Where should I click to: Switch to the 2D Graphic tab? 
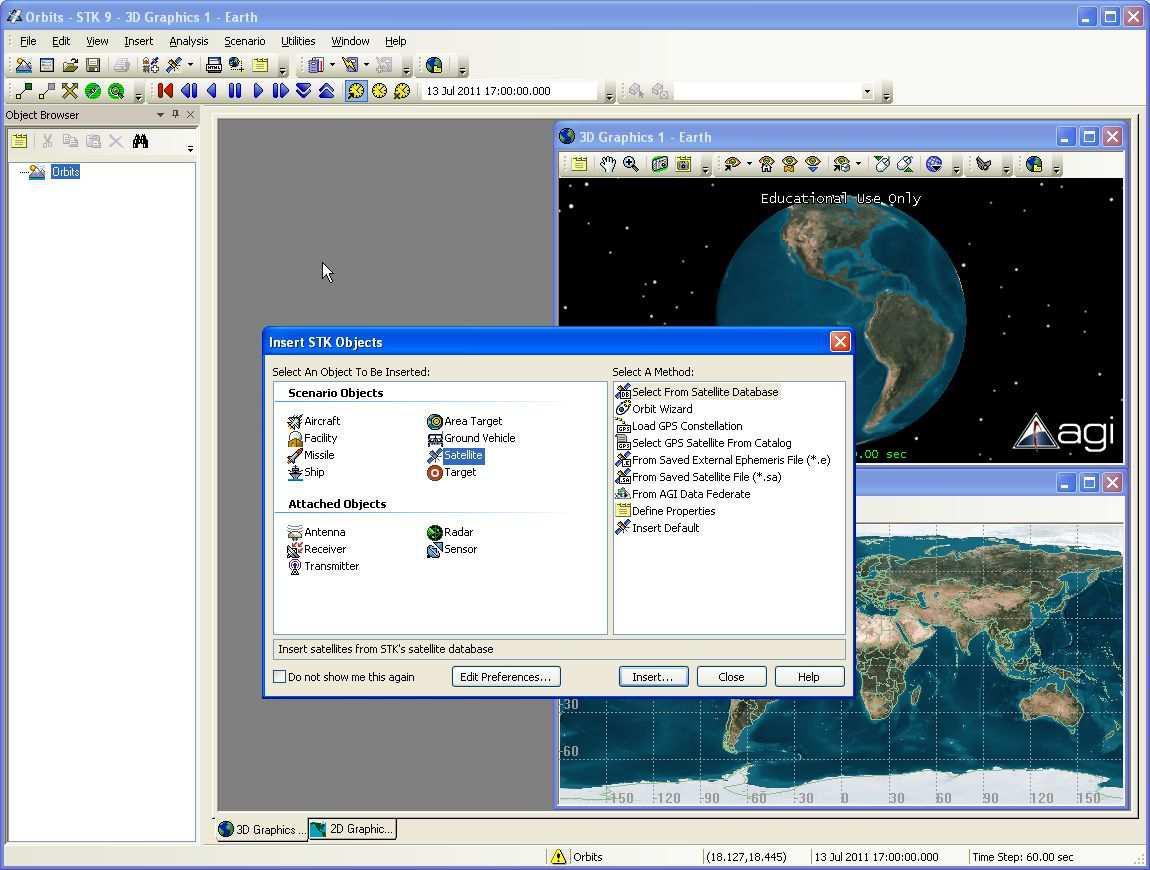(x=352, y=830)
